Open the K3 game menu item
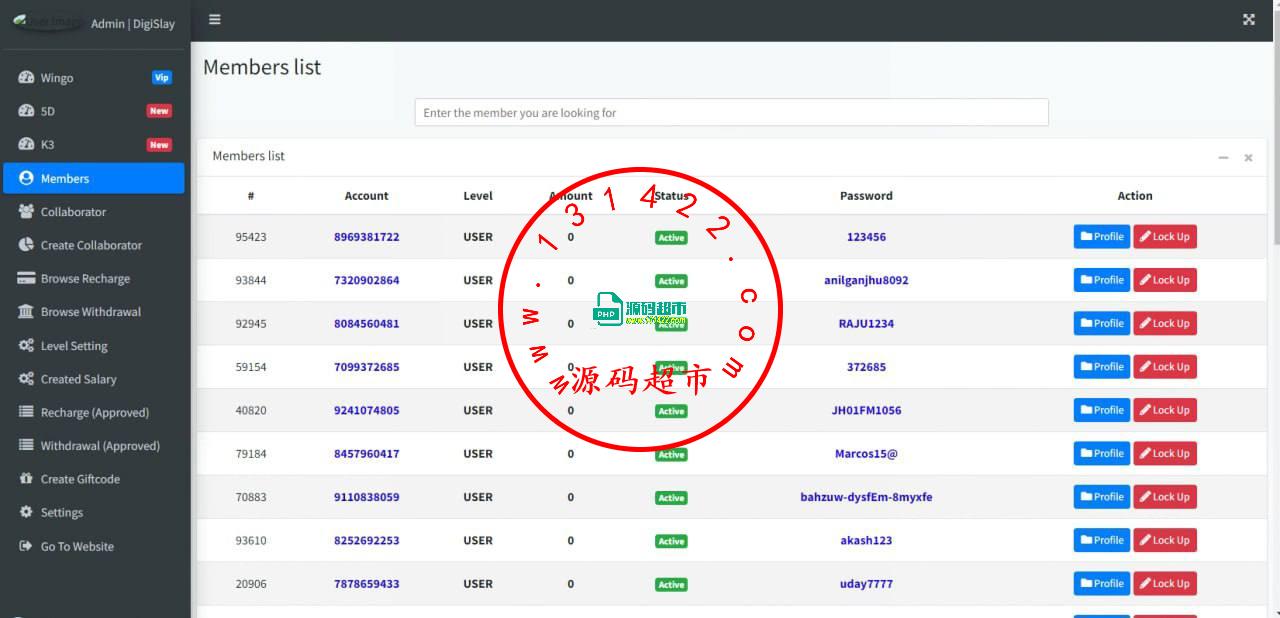This screenshot has height=618, width=1280. click(95, 145)
